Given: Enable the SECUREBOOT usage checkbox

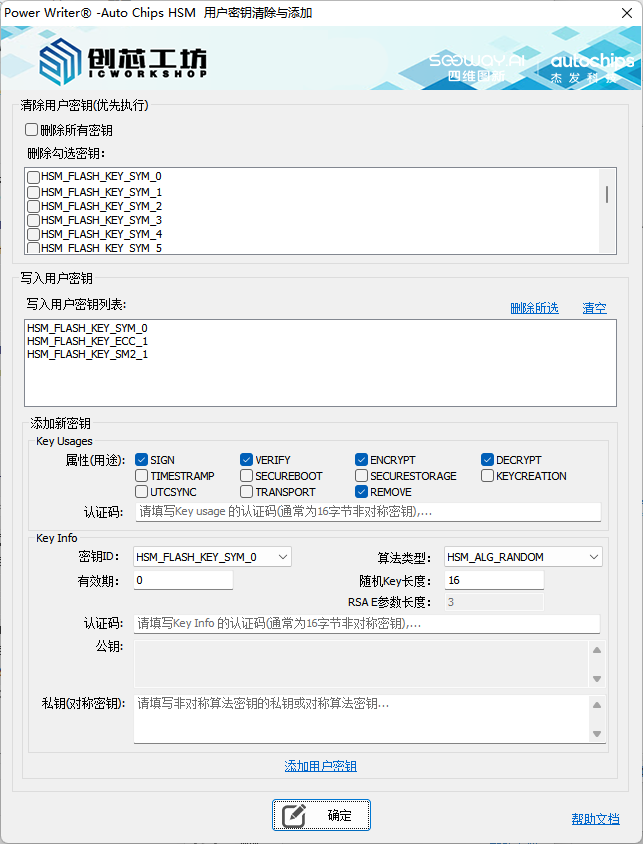Looking at the screenshot, I should coord(247,476).
